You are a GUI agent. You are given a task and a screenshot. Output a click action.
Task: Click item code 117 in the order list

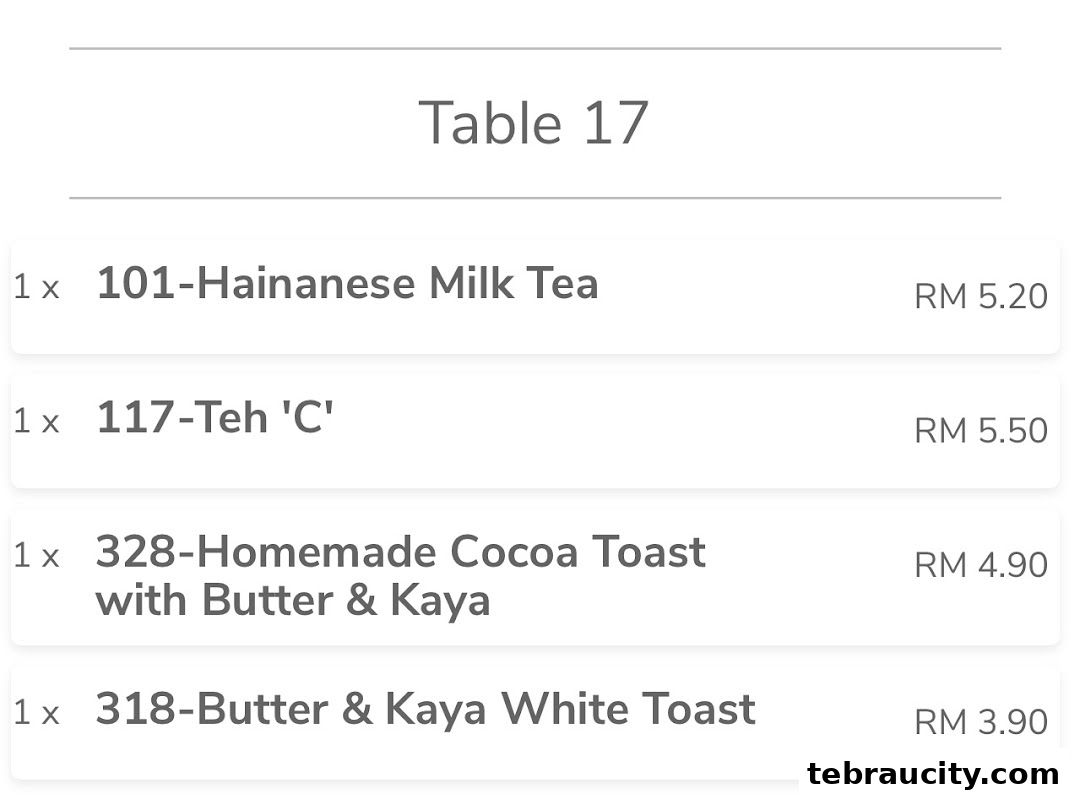[x=135, y=418]
